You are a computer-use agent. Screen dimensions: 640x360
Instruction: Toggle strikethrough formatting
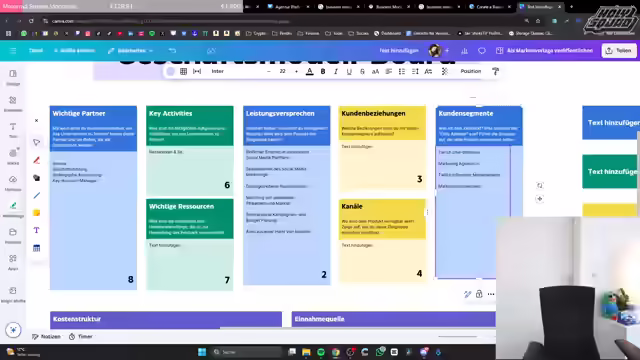362,71
